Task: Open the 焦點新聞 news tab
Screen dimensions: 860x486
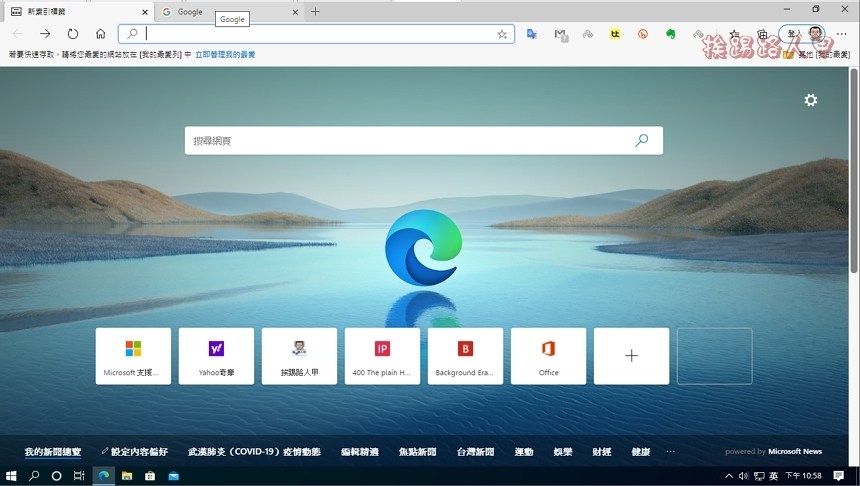Action: (417, 452)
